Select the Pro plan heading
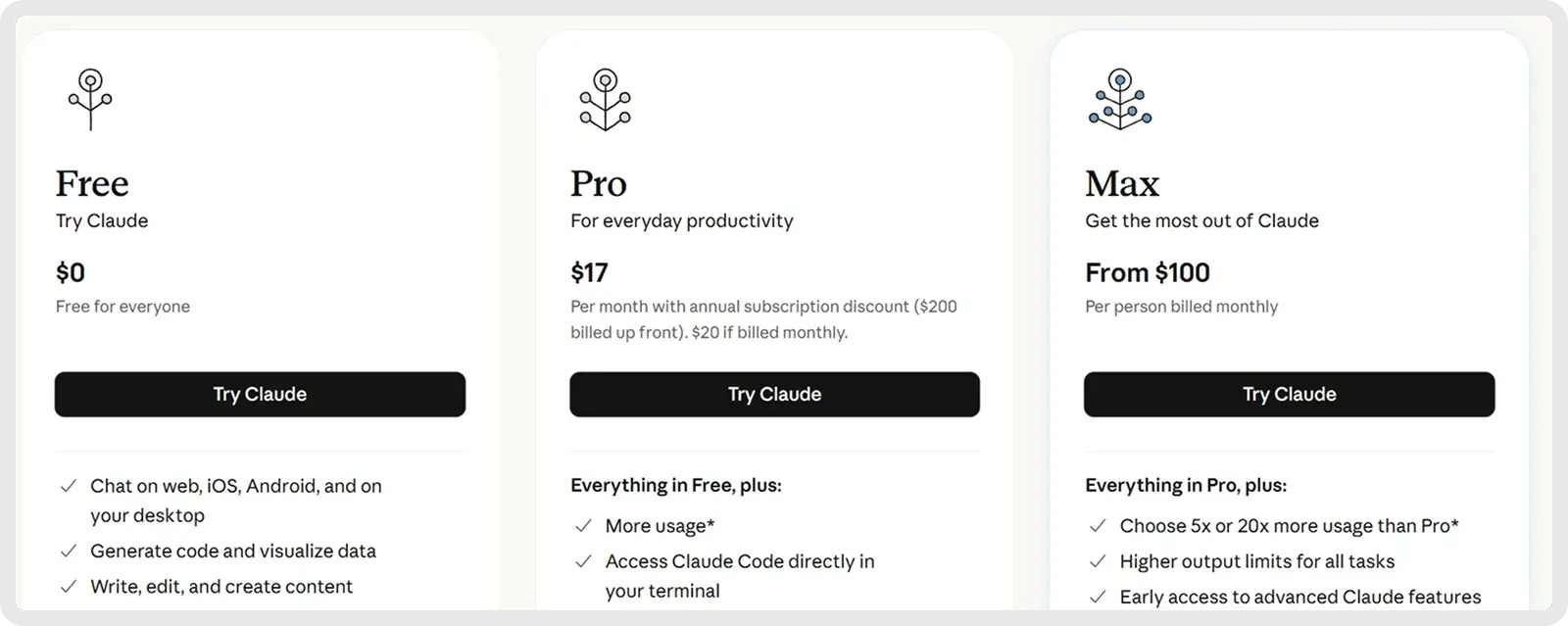Viewport: 1568px width, 626px height. coord(599,183)
